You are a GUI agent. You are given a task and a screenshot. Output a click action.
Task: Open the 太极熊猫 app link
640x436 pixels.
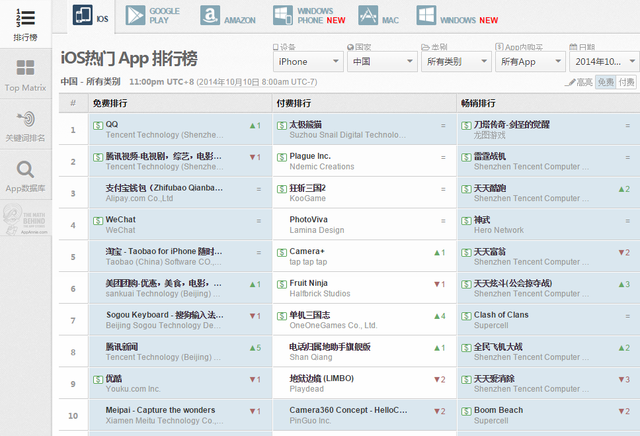305,124
